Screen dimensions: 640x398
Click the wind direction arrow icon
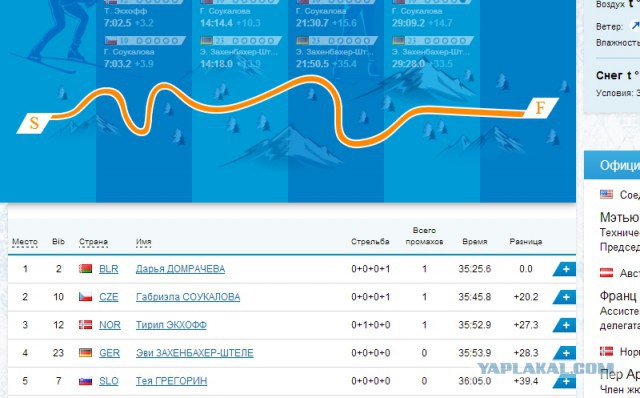tap(636, 26)
